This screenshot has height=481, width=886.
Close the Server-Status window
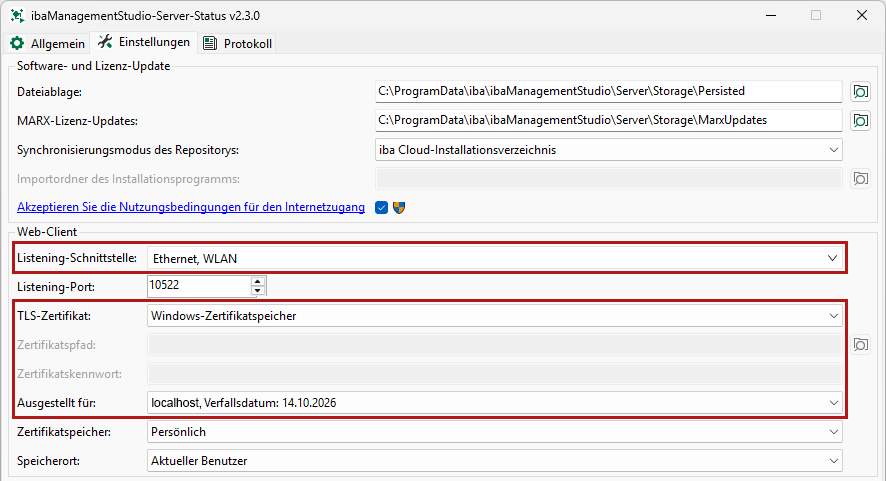pyautogui.click(x=862, y=15)
